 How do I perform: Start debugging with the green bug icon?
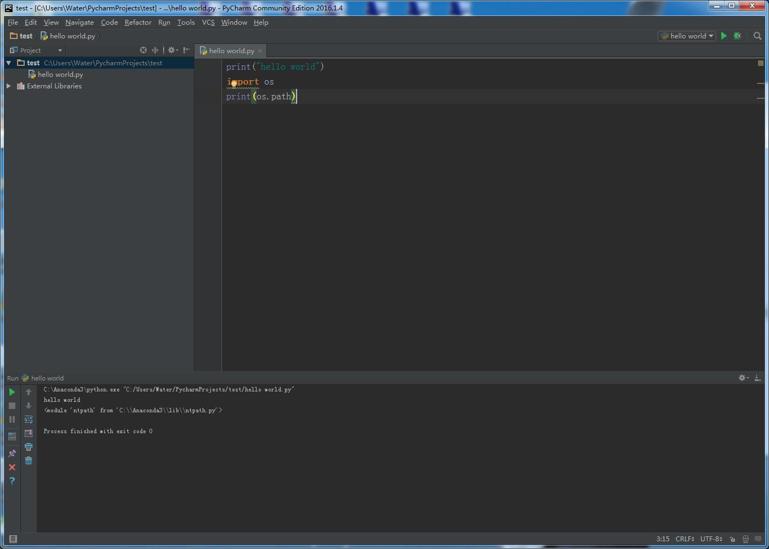tap(737, 36)
